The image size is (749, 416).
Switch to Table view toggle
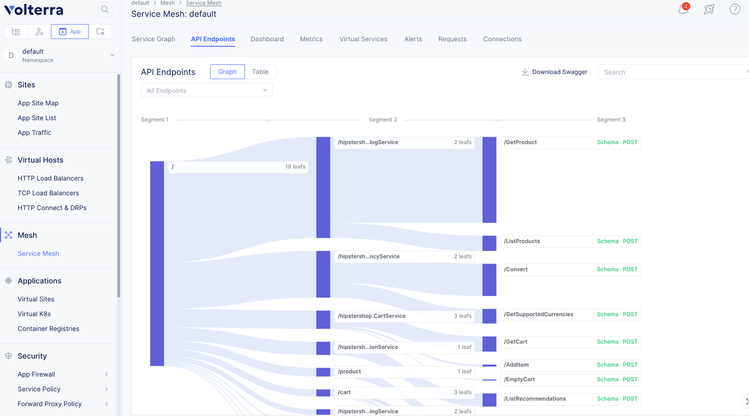coord(260,72)
